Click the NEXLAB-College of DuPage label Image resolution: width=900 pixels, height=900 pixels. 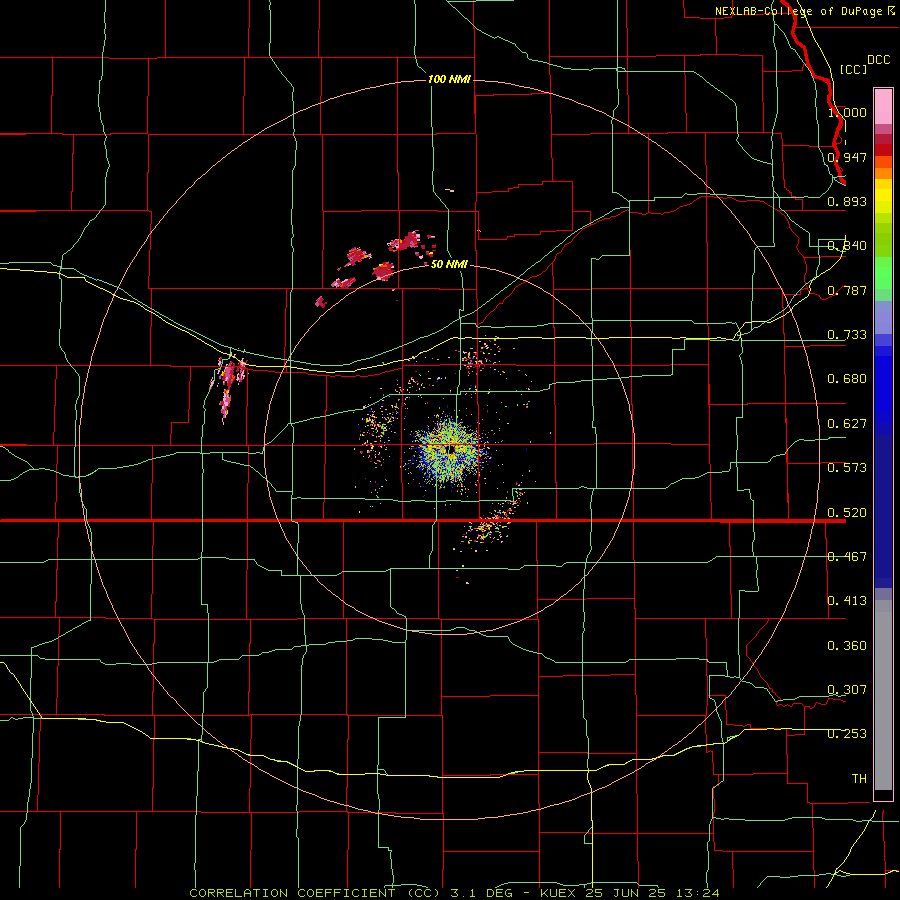[798, 11]
